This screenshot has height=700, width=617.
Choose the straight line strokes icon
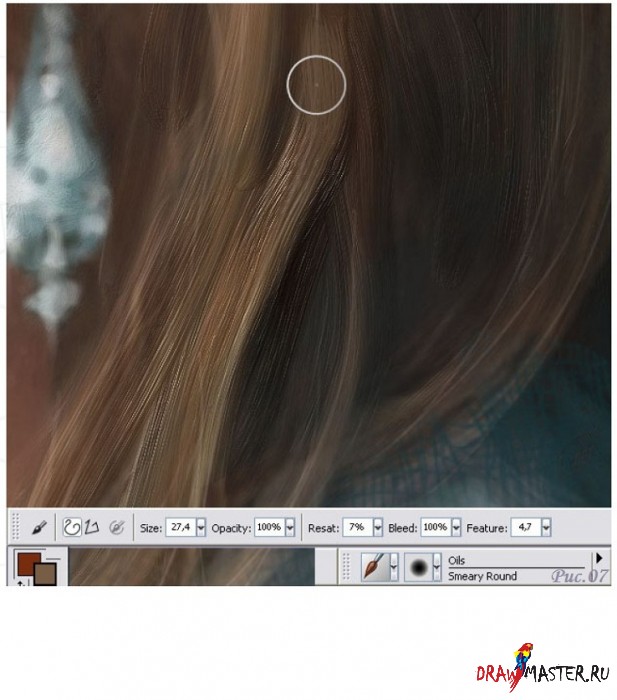tap(89, 527)
